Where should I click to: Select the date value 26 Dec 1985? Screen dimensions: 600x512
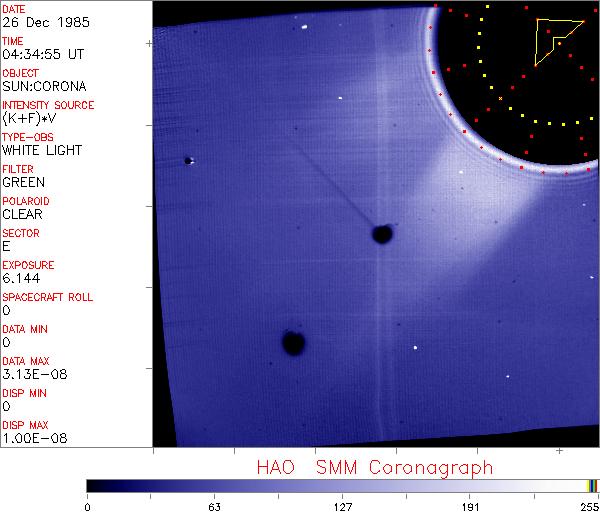46,22
